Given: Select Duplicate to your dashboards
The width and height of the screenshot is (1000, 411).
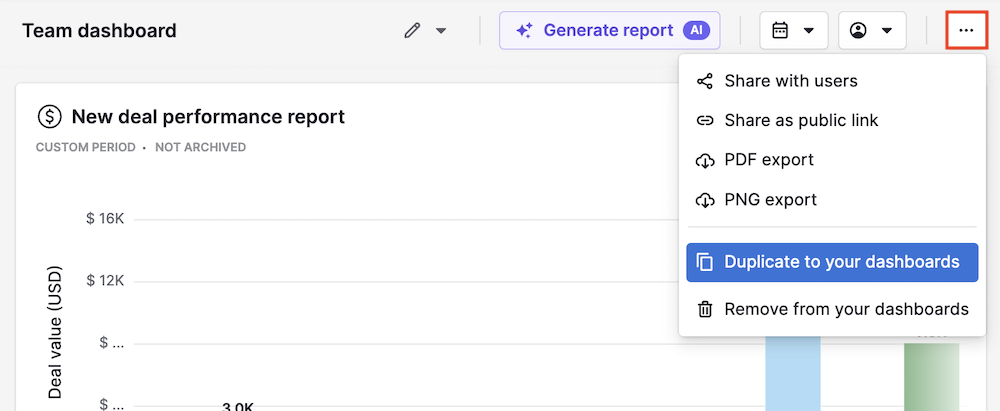Looking at the screenshot, I should pyautogui.click(x=832, y=262).
